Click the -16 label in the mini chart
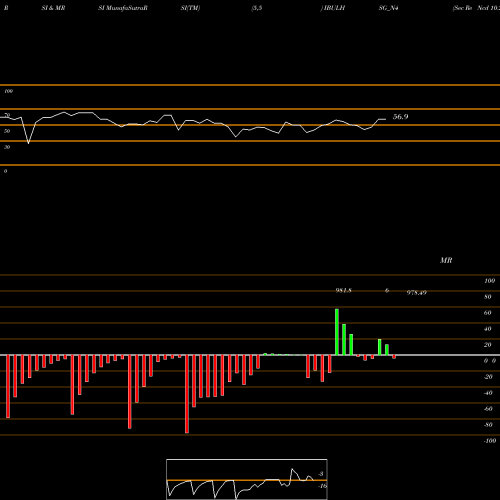Image resolution: width=500 pixels, height=500 pixels. click(322, 486)
